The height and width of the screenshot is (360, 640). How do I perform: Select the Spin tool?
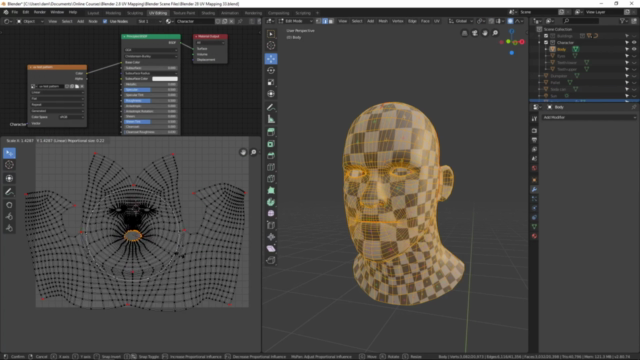(271, 202)
